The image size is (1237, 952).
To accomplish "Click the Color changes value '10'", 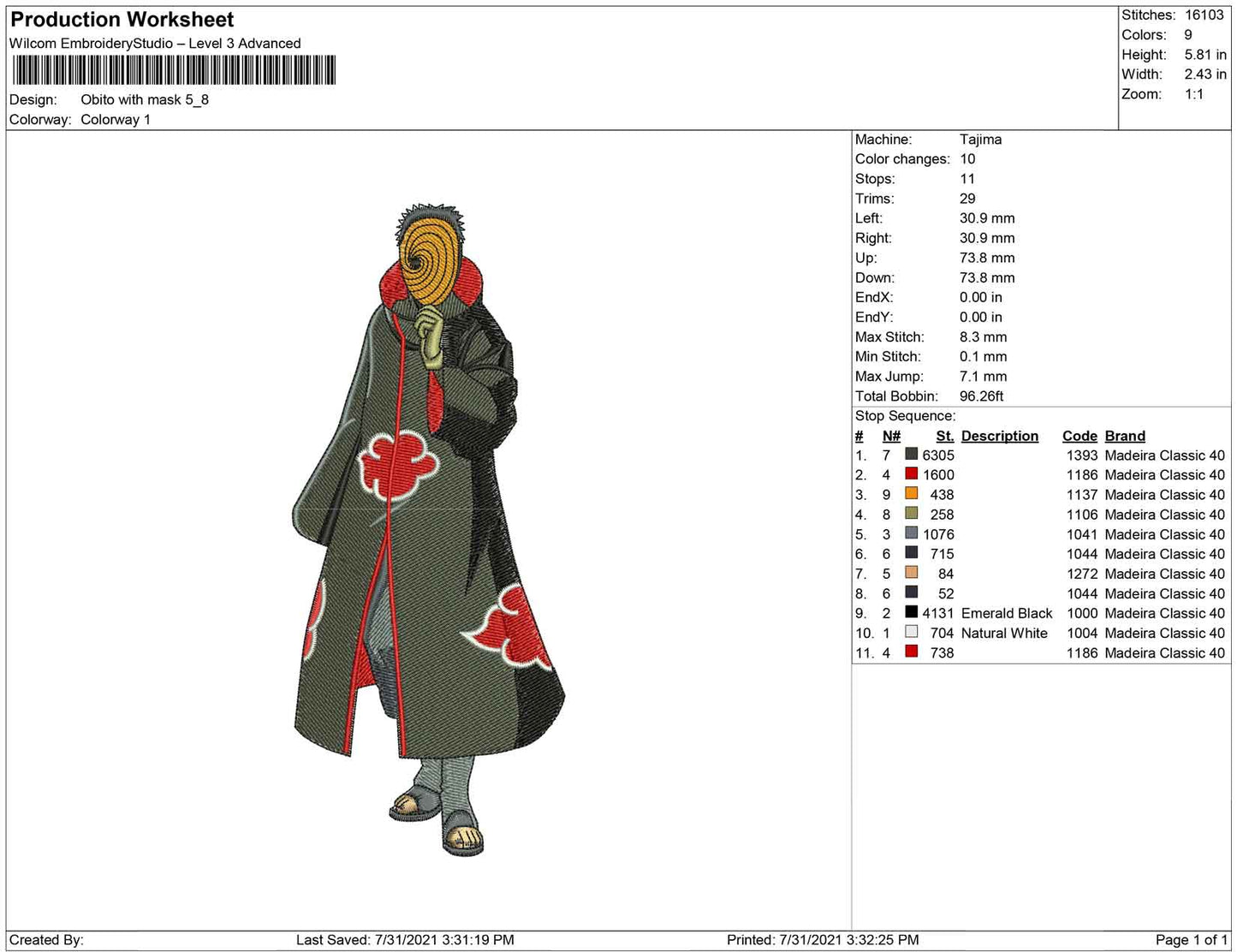I will point(967,159).
